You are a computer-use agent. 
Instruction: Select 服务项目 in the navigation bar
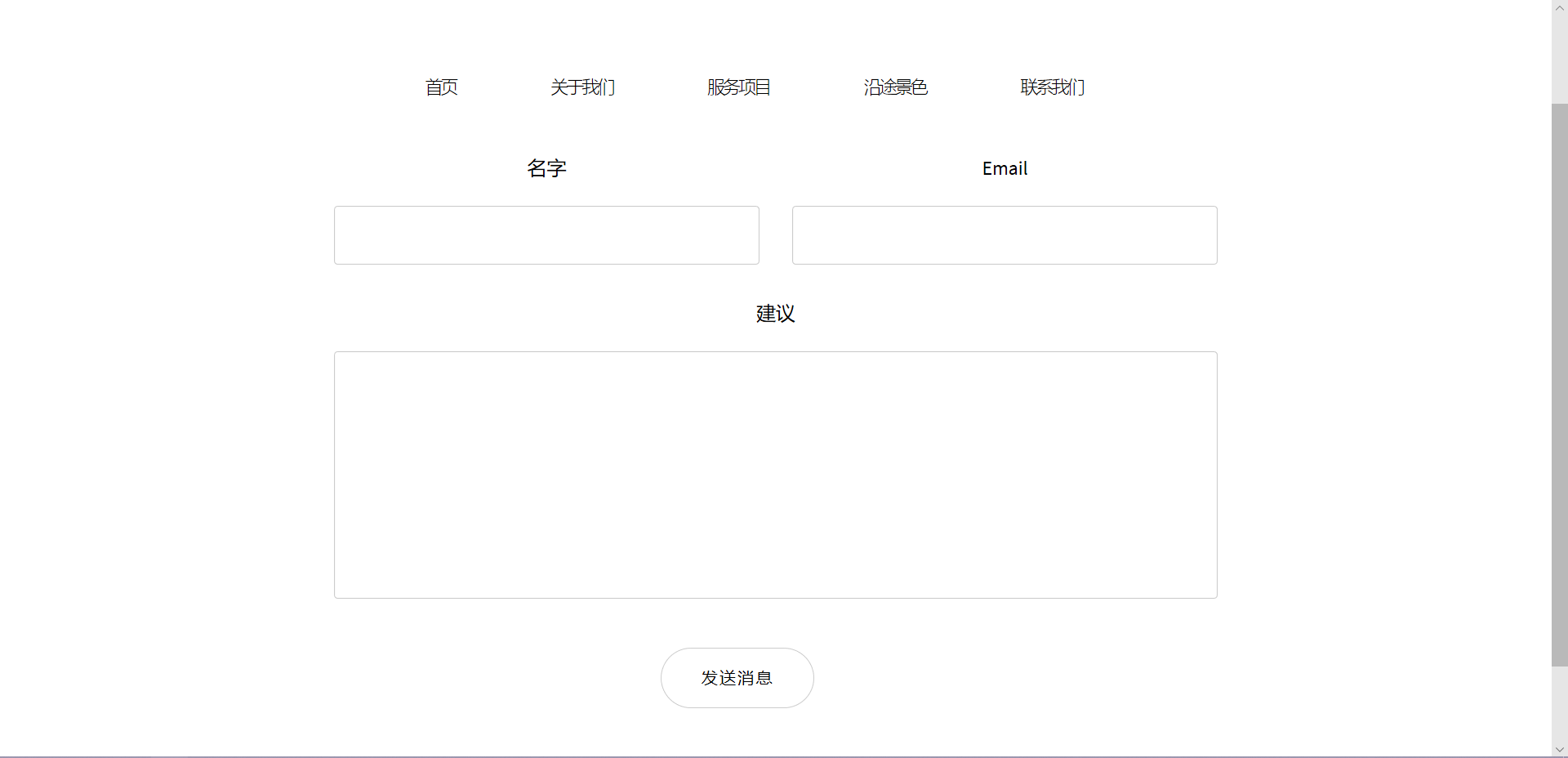(x=739, y=87)
